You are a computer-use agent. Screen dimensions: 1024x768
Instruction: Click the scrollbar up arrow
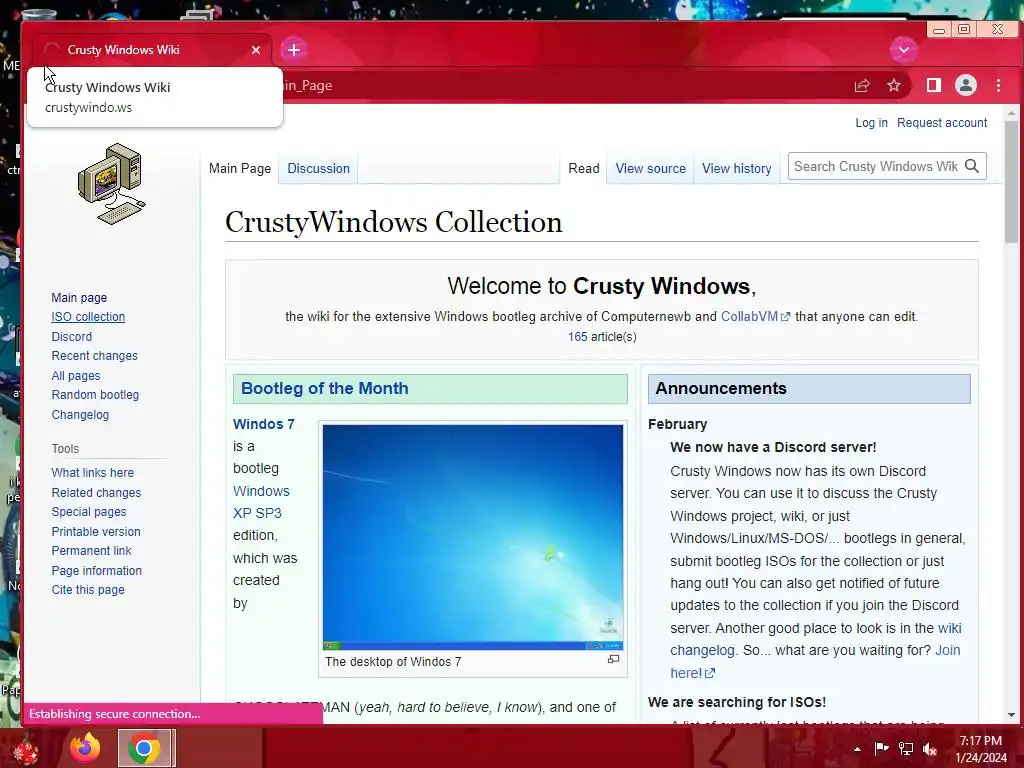[1011, 113]
